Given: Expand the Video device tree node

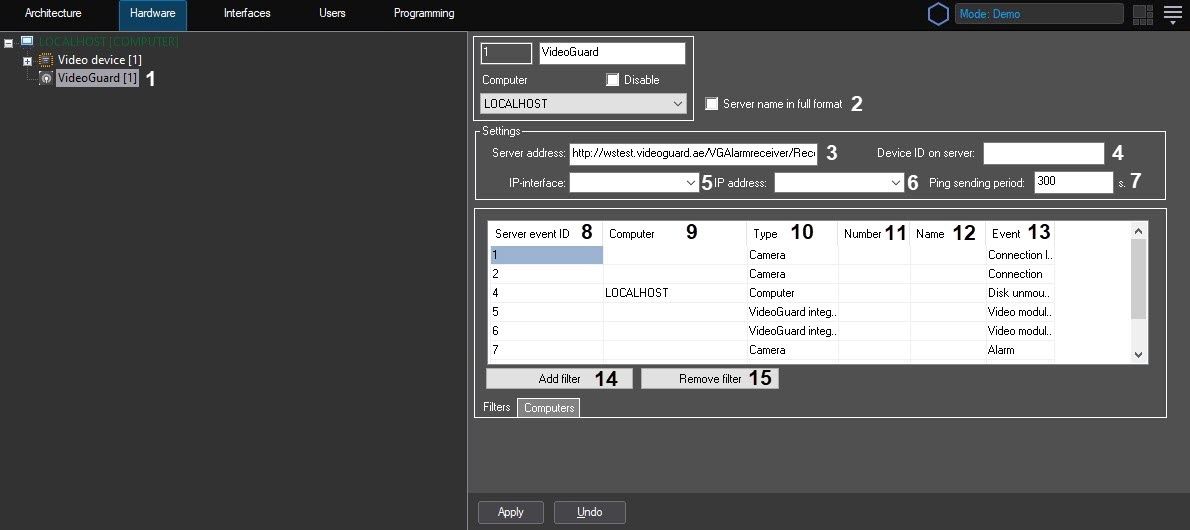Looking at the screenshot, I should point(28,61).
